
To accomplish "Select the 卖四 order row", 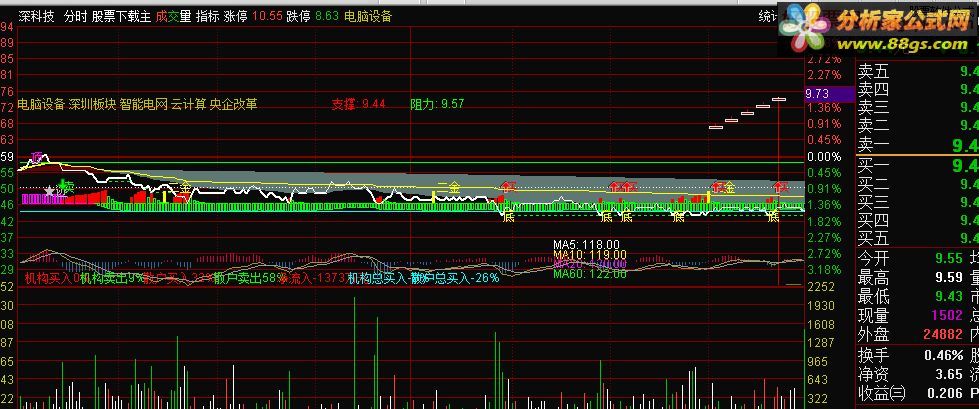I will tap(918, 89).
